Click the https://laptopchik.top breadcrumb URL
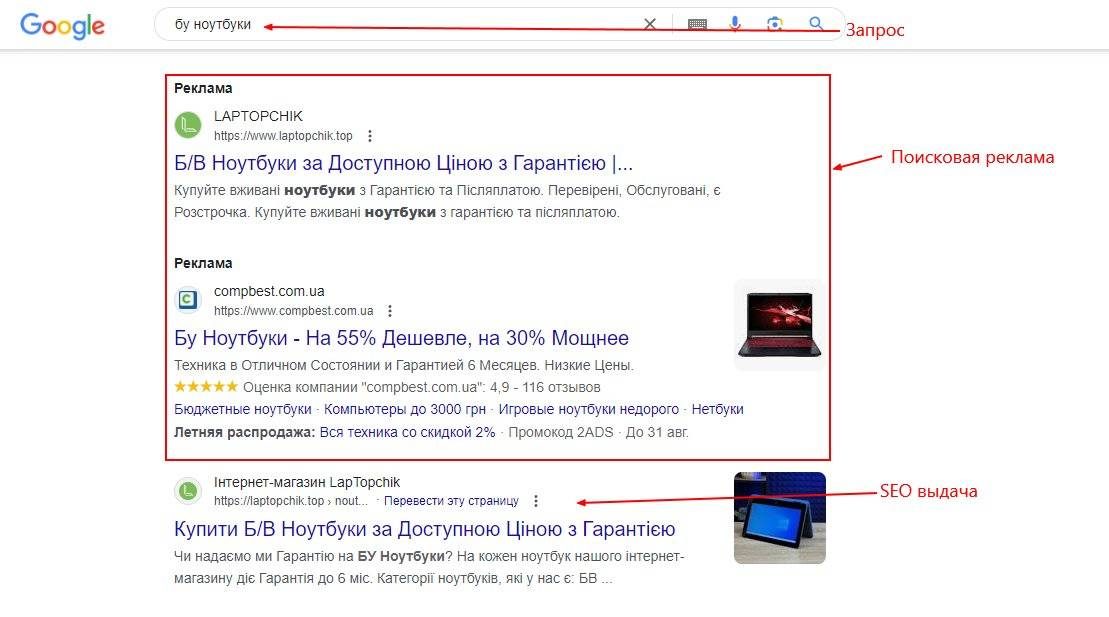Screen dimensions: 1109x617 pos(291,501)
